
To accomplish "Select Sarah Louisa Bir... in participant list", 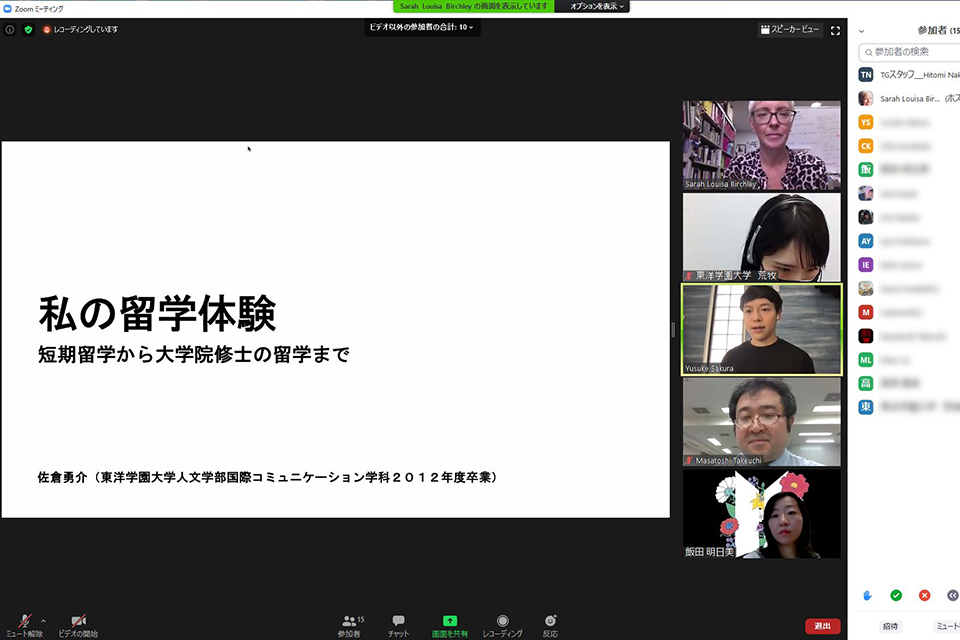I will pyautogui.click(x=909, y=99).
